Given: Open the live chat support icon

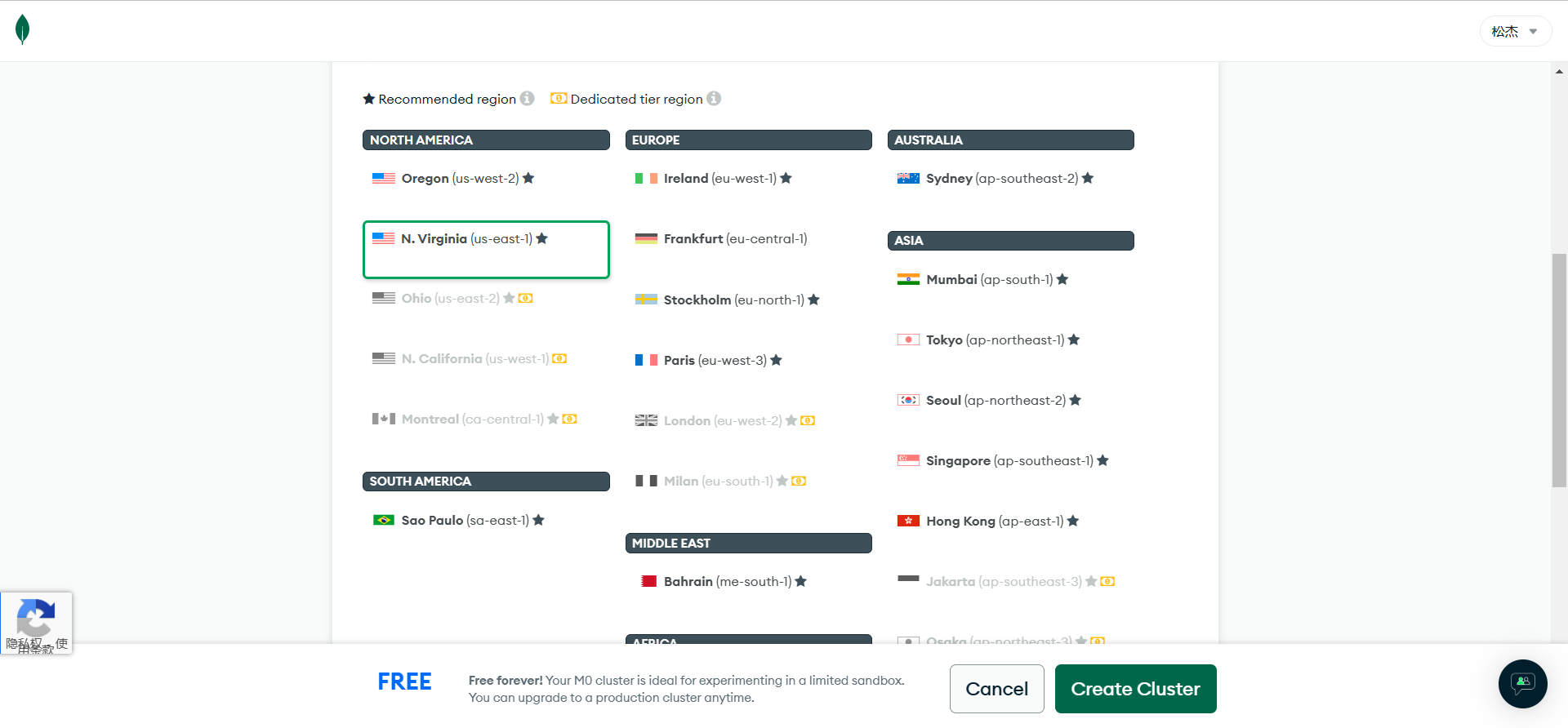Looking at the screenshot, I should tap(1522, 683).
